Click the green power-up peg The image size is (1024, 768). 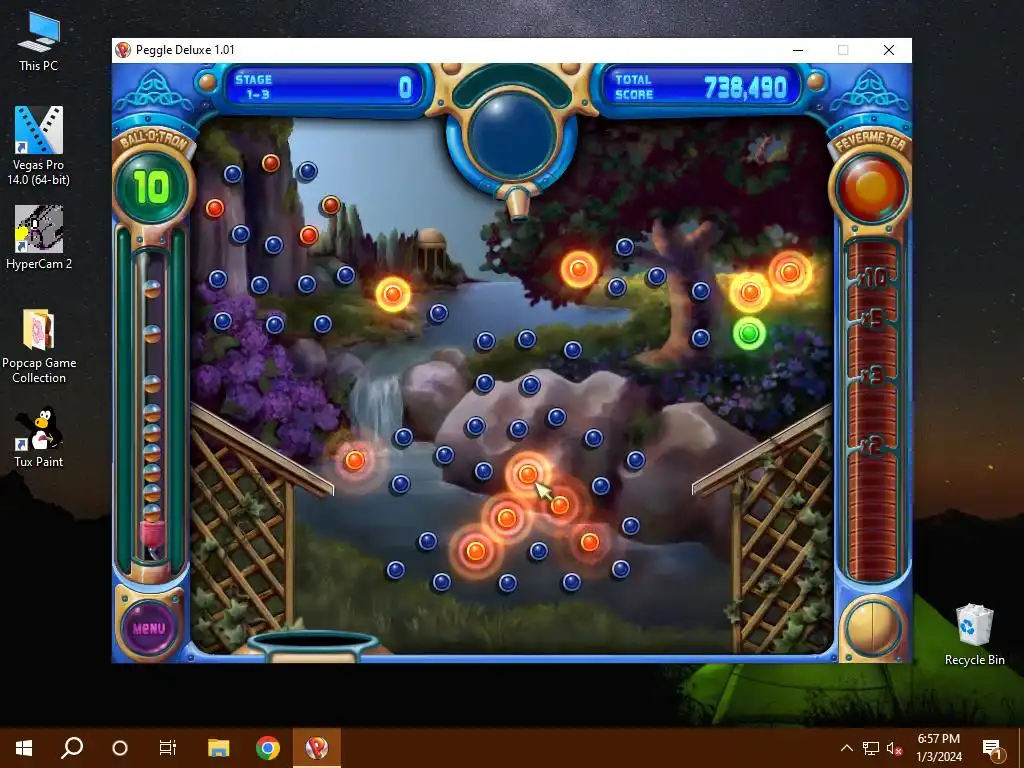coord(749,334)
